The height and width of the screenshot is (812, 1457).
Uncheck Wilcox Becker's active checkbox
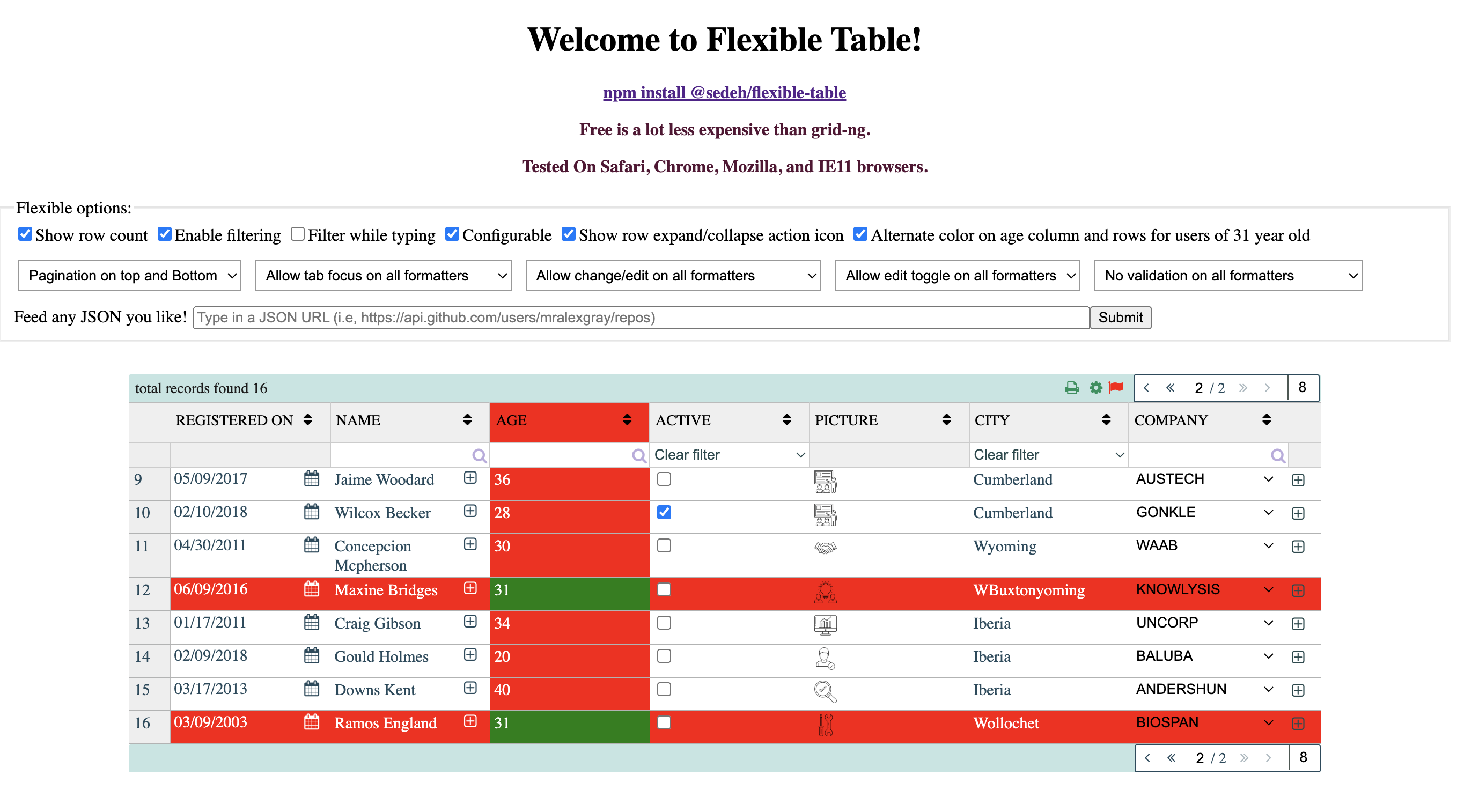(x=664, y=512)
